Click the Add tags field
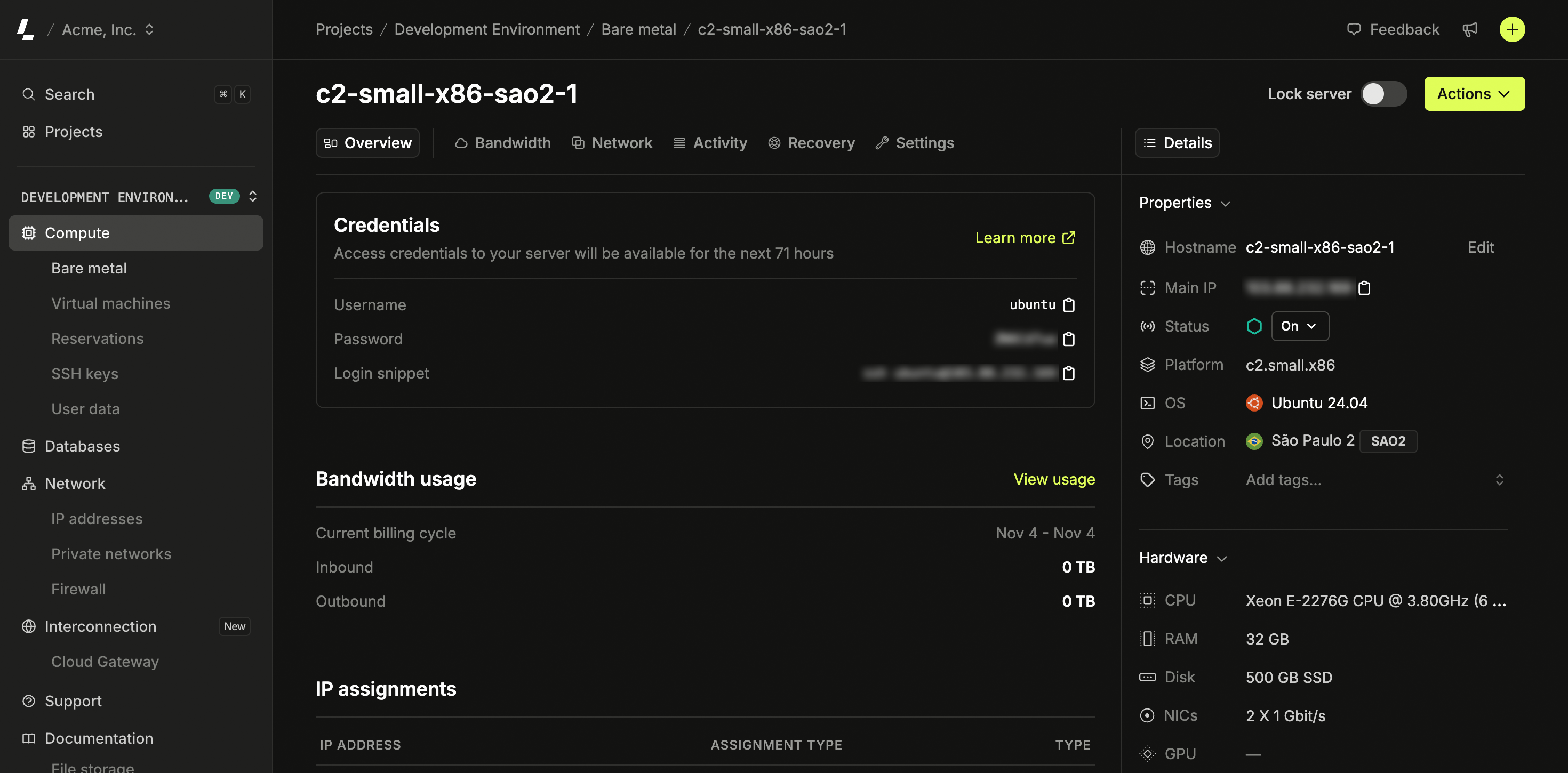1568x773 pixels. pyautogui.click(x=1283, y=480)
